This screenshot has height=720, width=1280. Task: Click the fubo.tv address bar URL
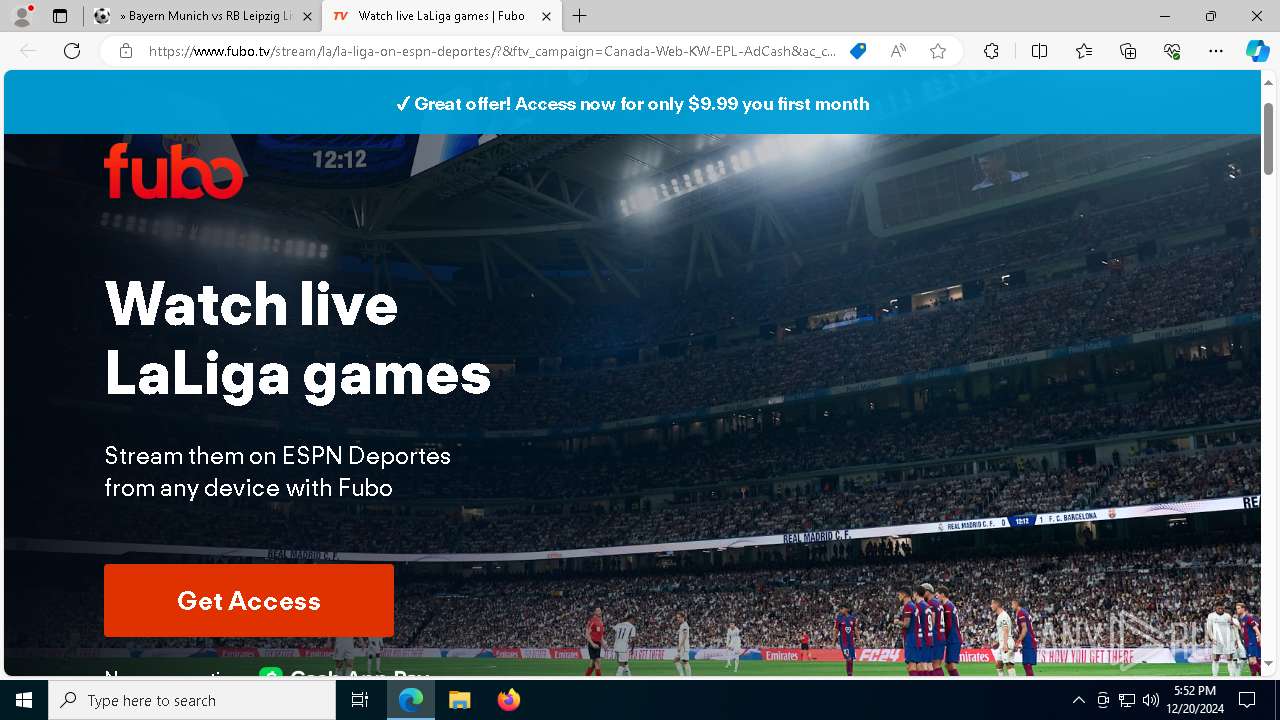coord(492,51)
